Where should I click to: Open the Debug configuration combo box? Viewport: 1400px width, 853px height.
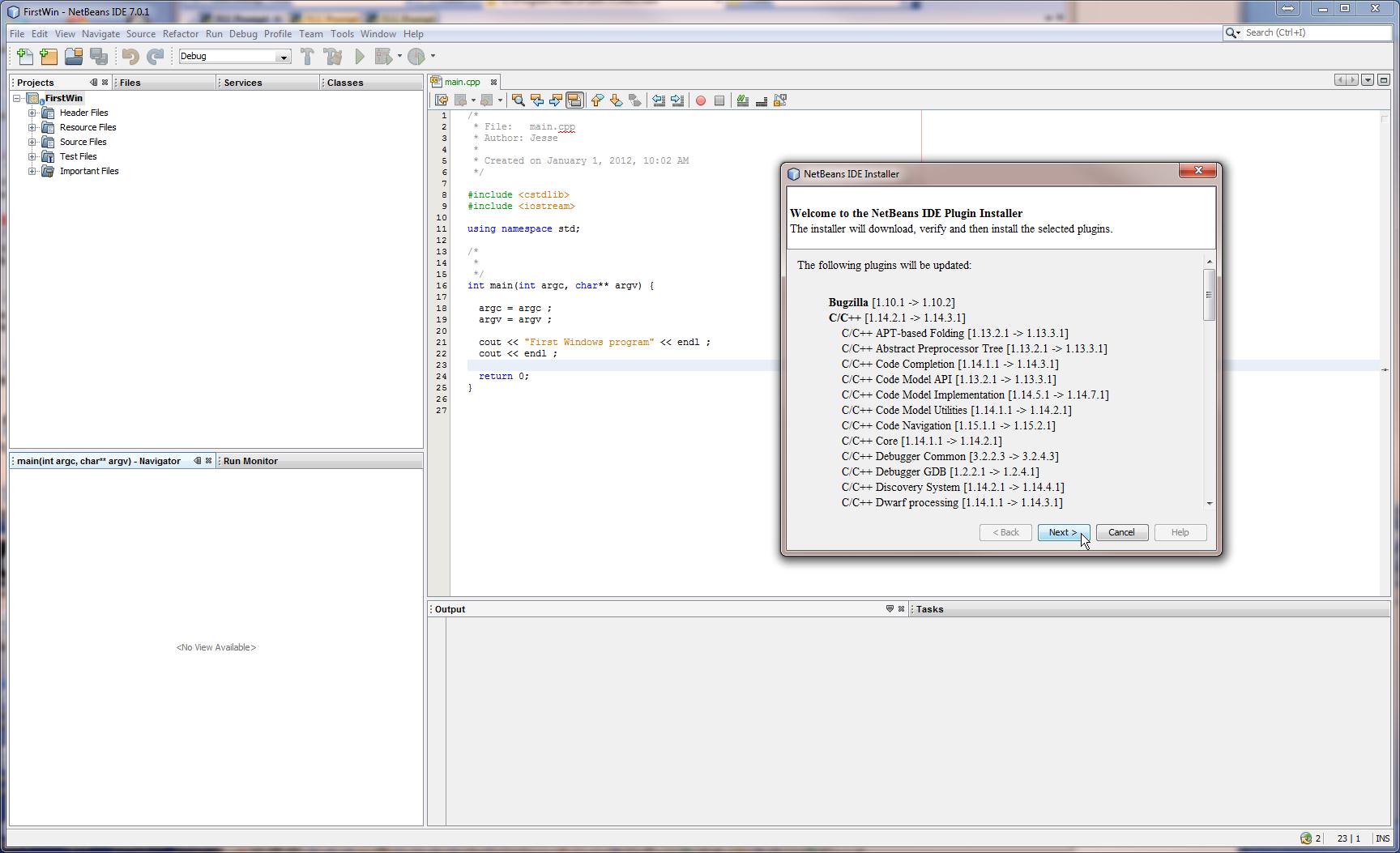click(x=234, y=56)
